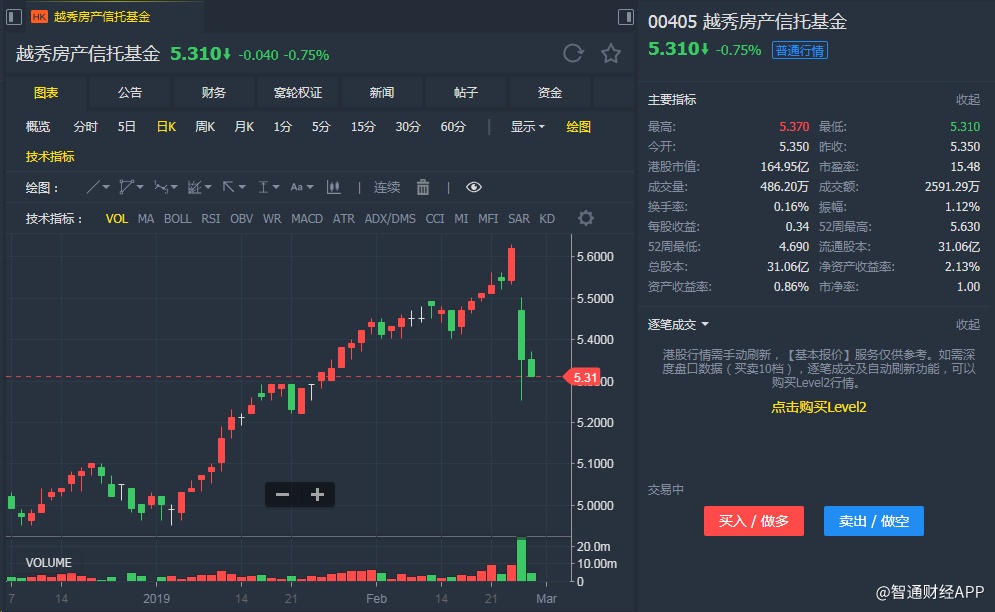Click the 买入 / 做多 buy button
The width and height of the screenshot is (995, 612).
[754, 521]
